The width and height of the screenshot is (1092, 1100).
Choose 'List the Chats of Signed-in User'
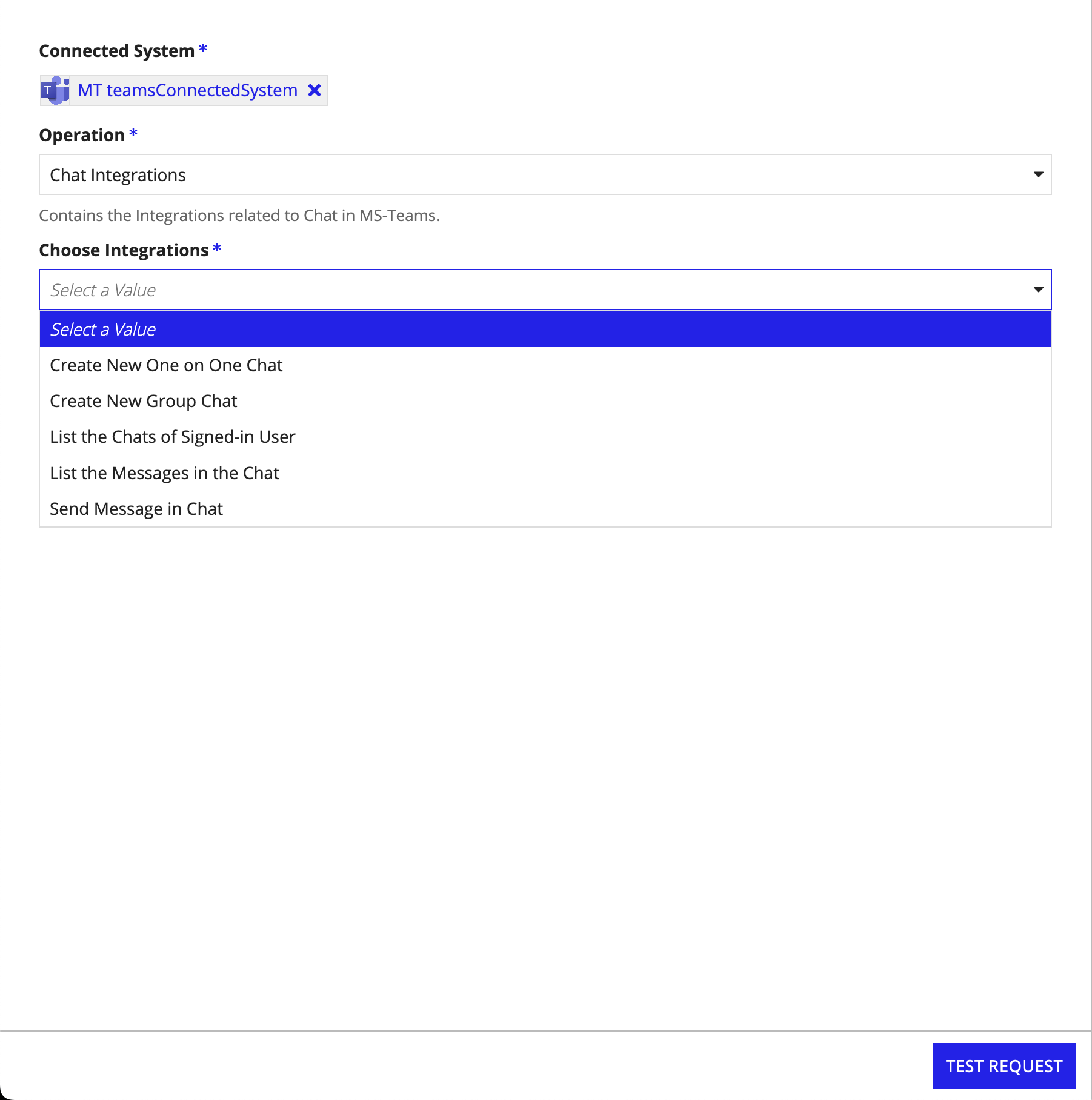[x=173, y=436]
